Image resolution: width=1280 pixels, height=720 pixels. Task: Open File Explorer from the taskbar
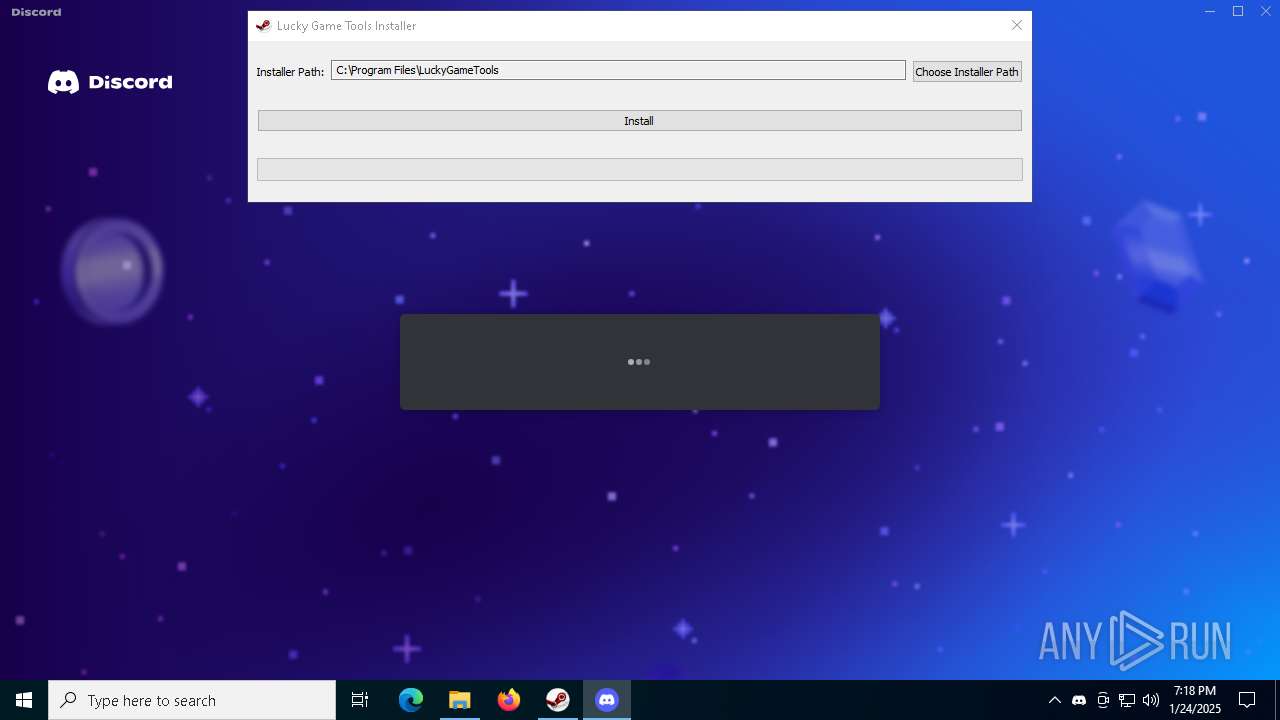(x=460, y=700)
